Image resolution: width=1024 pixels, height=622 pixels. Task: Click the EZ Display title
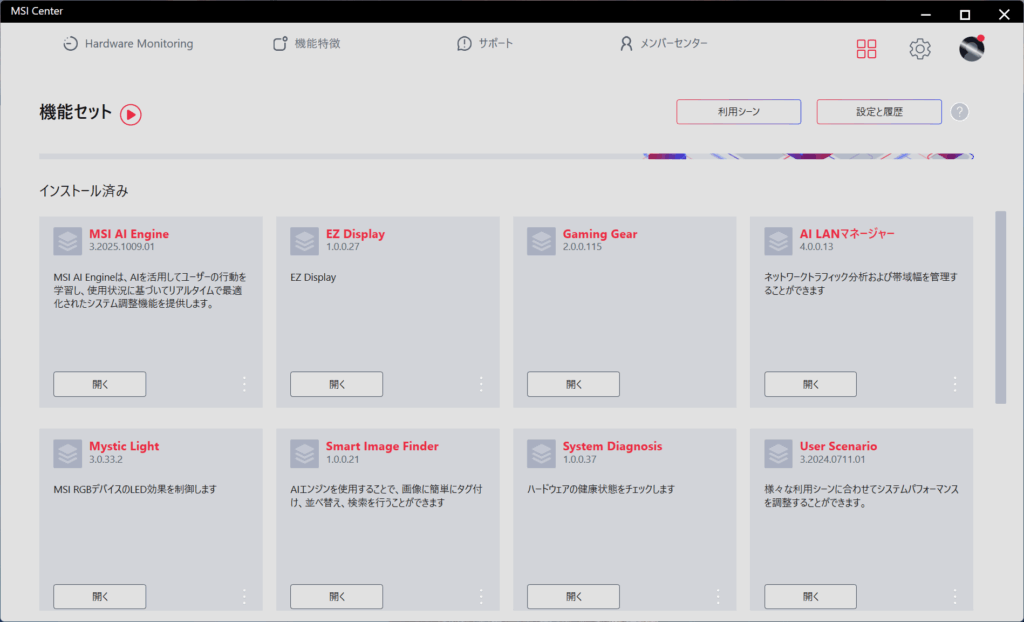[x=355, y=234]
